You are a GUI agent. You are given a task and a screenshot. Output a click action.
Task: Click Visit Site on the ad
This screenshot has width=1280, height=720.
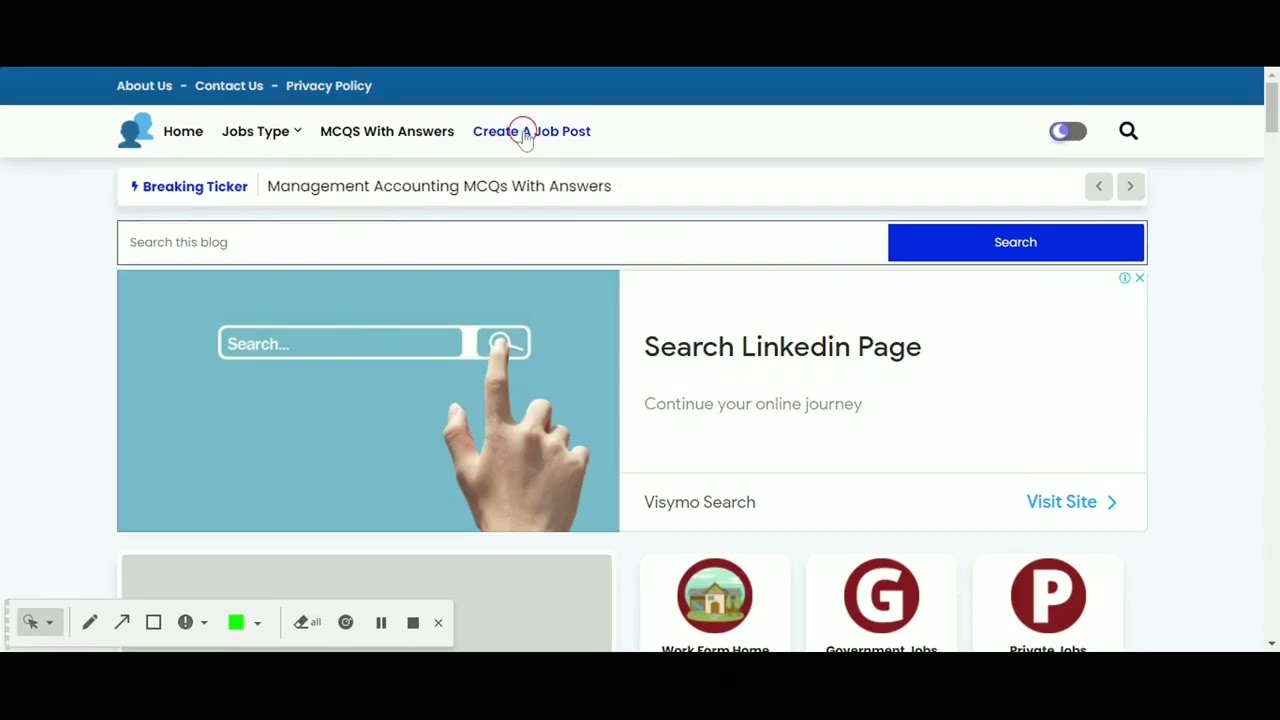coord(1072,502)
